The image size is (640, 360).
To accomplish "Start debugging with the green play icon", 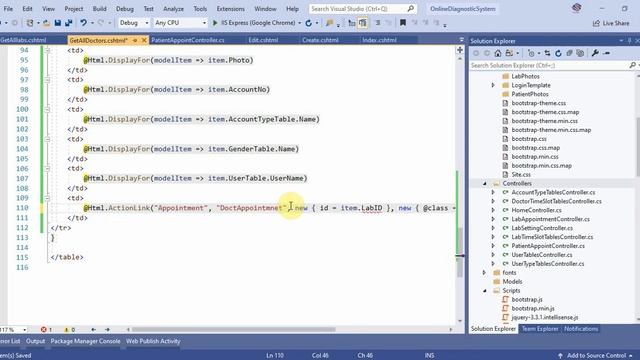I will pyautogui.click(x=215, y=23).
